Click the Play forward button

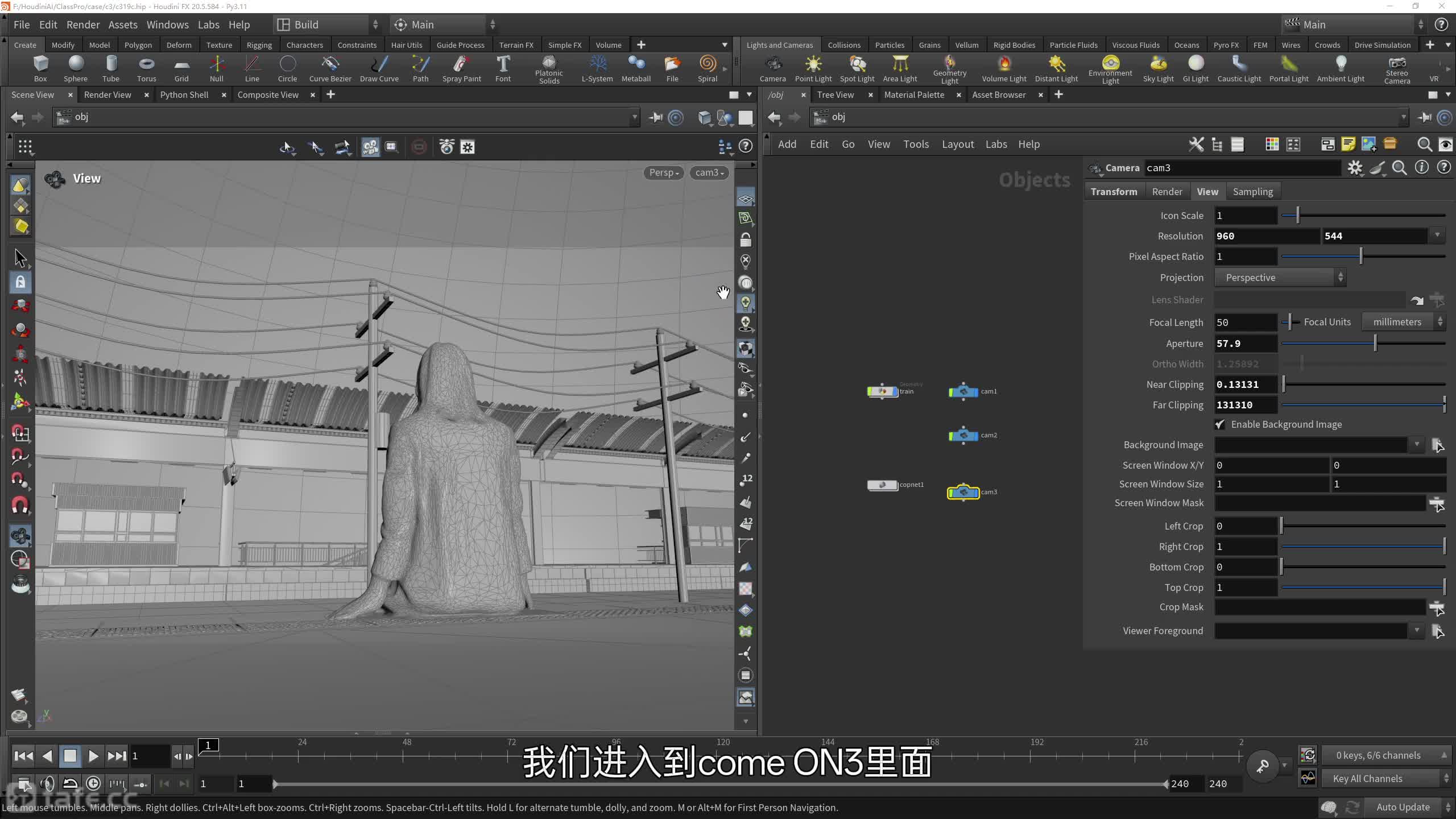93,756
